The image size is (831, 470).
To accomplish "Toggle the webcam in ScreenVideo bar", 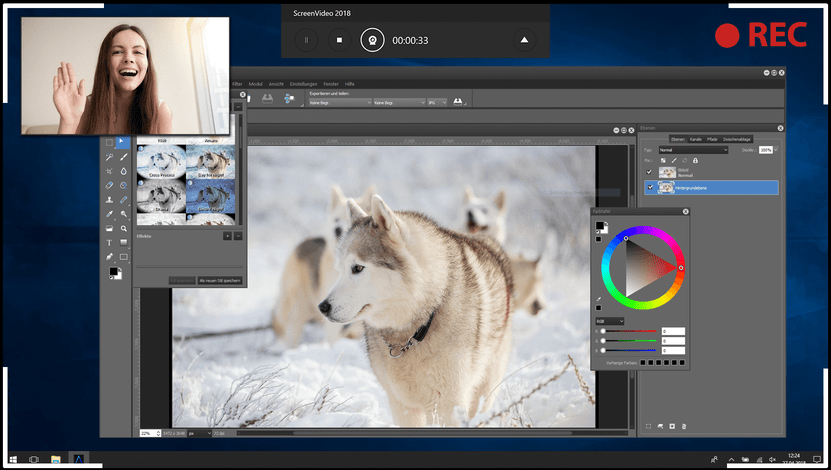I will (x=372, y=40).
